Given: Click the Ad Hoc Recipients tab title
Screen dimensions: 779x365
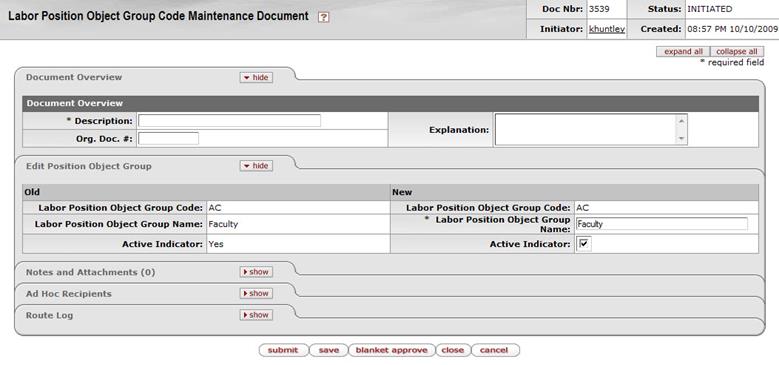Looking at the screenshot, I should [69, 293].
